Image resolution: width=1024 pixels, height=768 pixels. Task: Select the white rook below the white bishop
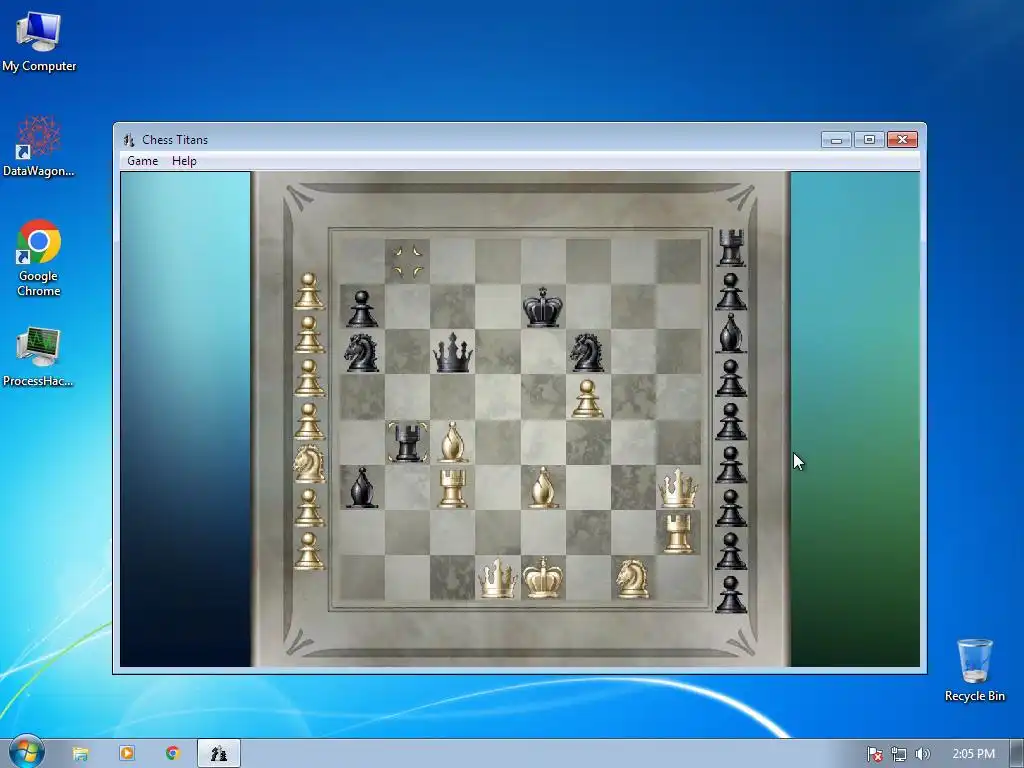point(453,488)
